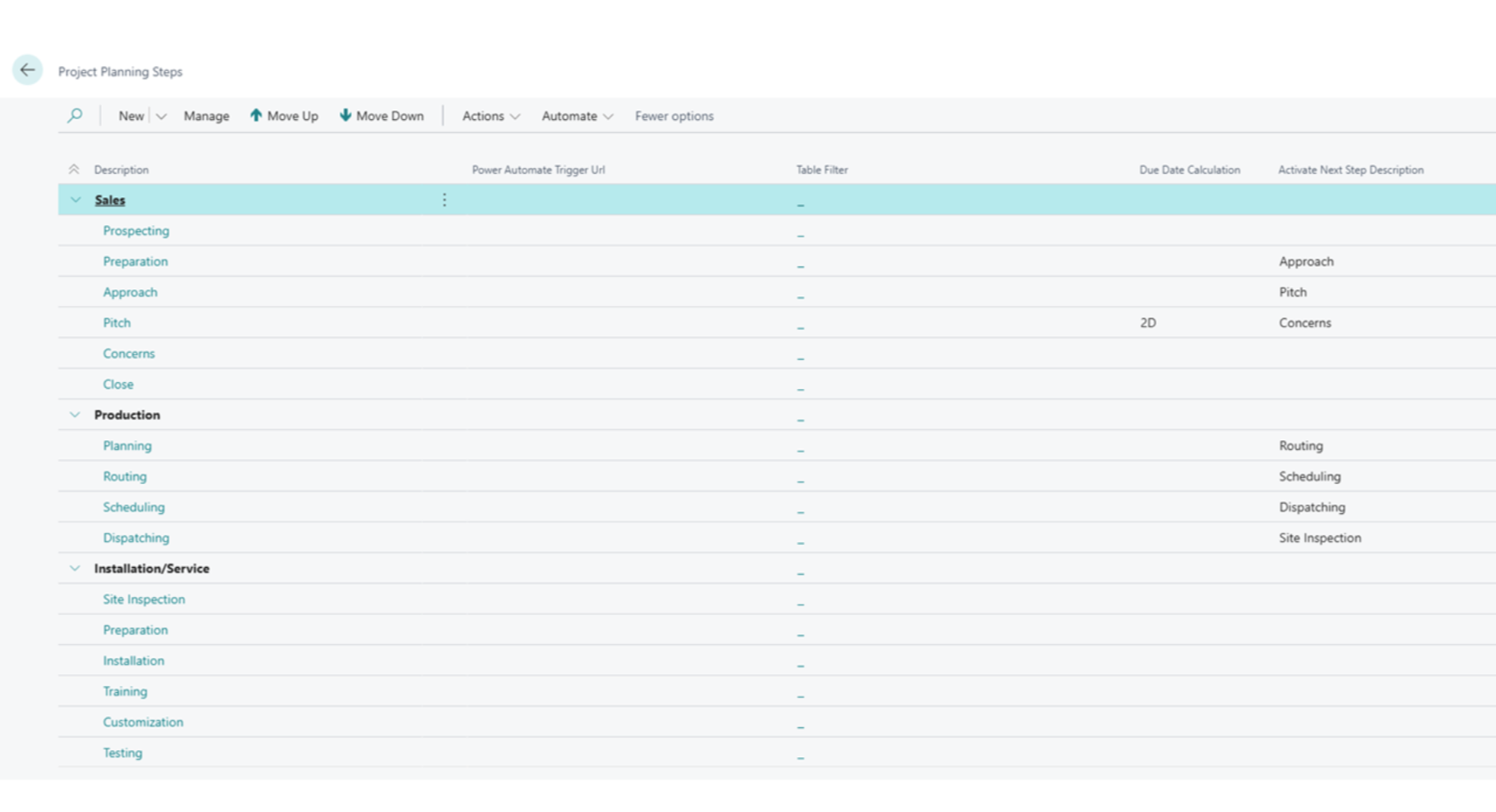1496x812 pixels.
Task: Click the 2D due date cell for Pitch
Action: 1148,323
